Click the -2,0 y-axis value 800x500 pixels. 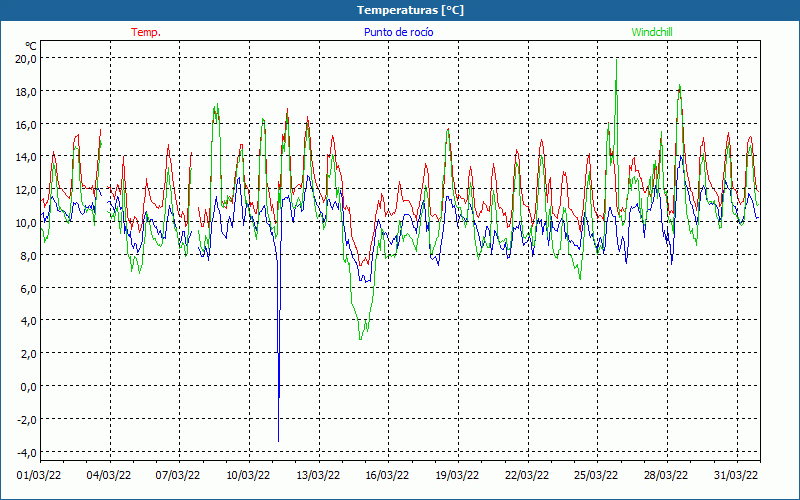pos(27,419)
